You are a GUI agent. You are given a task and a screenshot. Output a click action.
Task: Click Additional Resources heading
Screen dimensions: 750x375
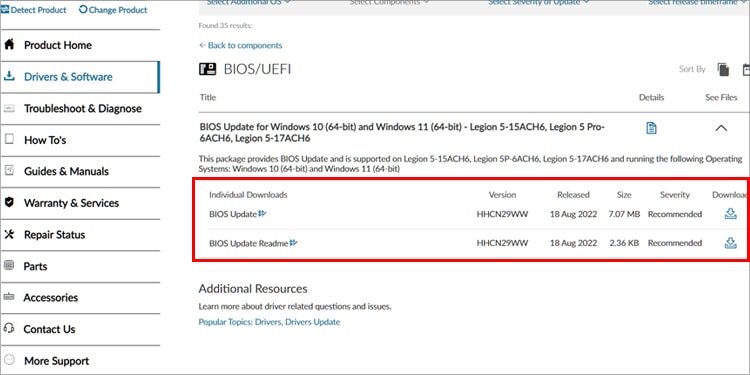(253, 289)
